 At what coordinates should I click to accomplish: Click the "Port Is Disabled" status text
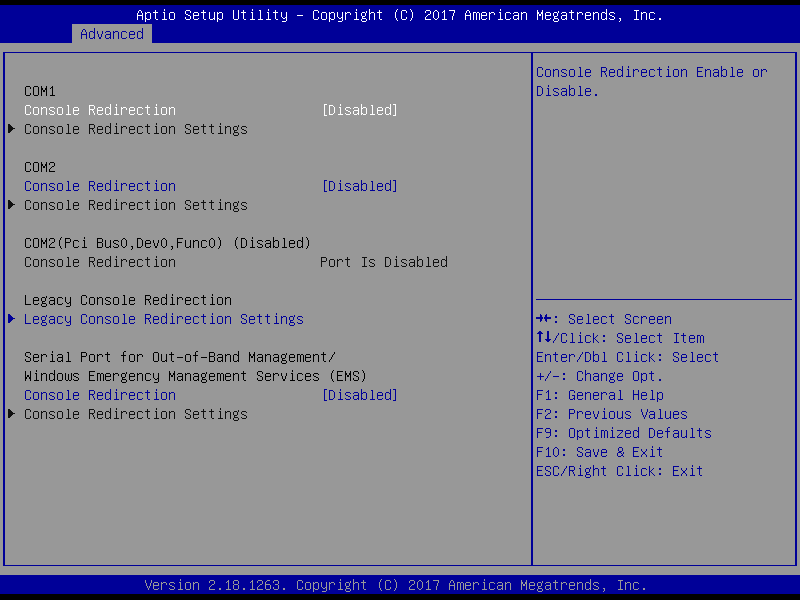point(383,262)
